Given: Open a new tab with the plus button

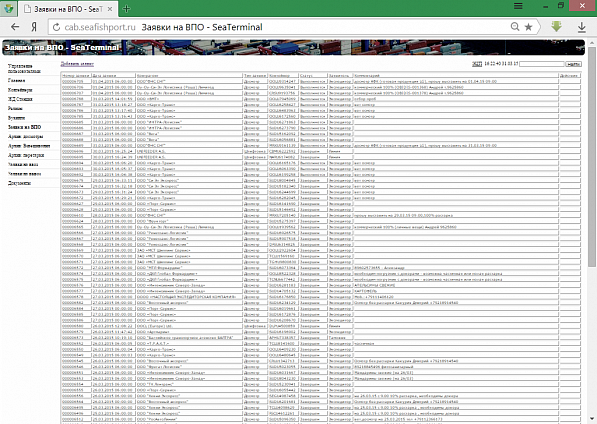Looking at the screenshot, I should coord(126,9).
